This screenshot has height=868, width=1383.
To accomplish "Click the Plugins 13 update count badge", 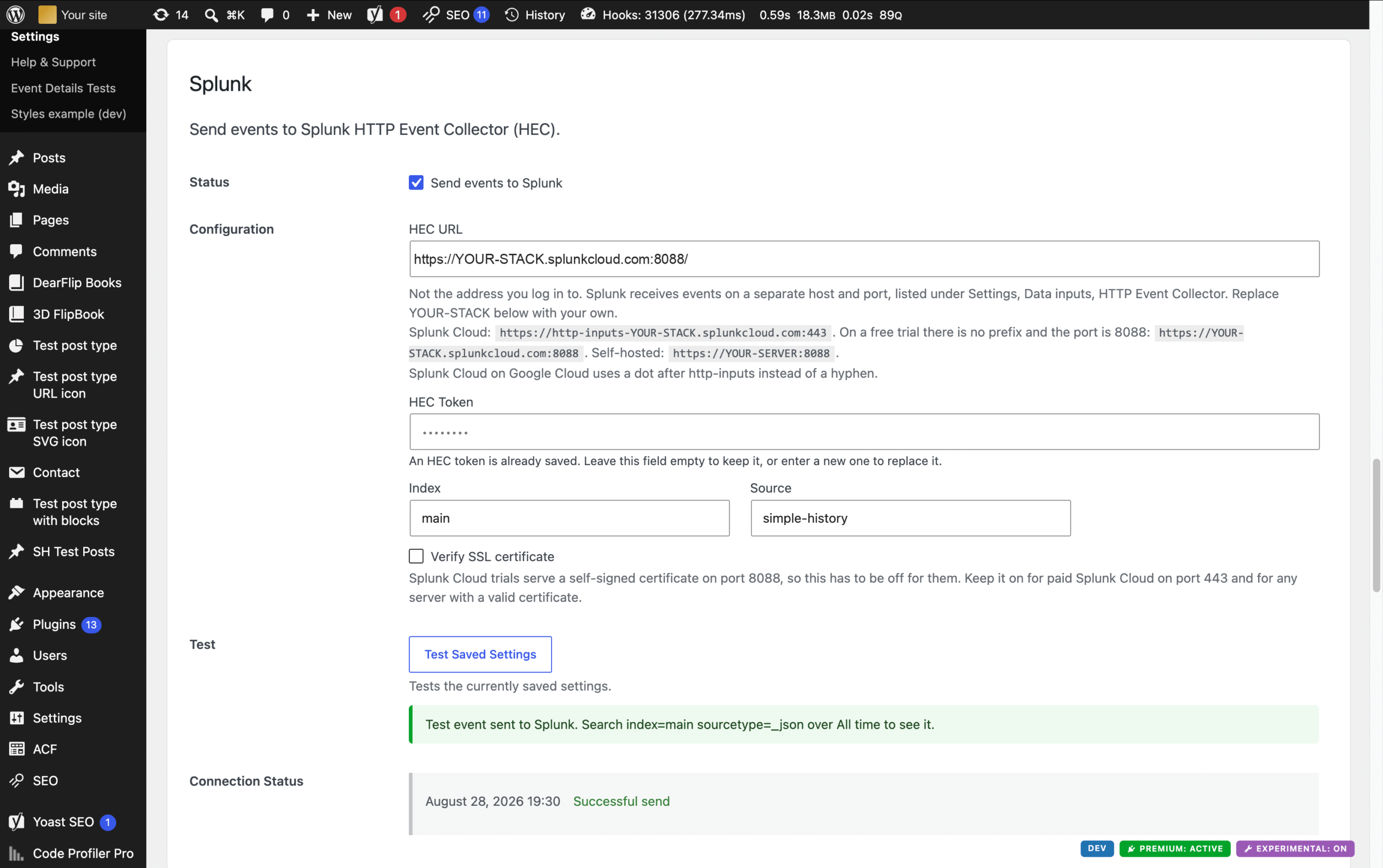I will point(91,624).
